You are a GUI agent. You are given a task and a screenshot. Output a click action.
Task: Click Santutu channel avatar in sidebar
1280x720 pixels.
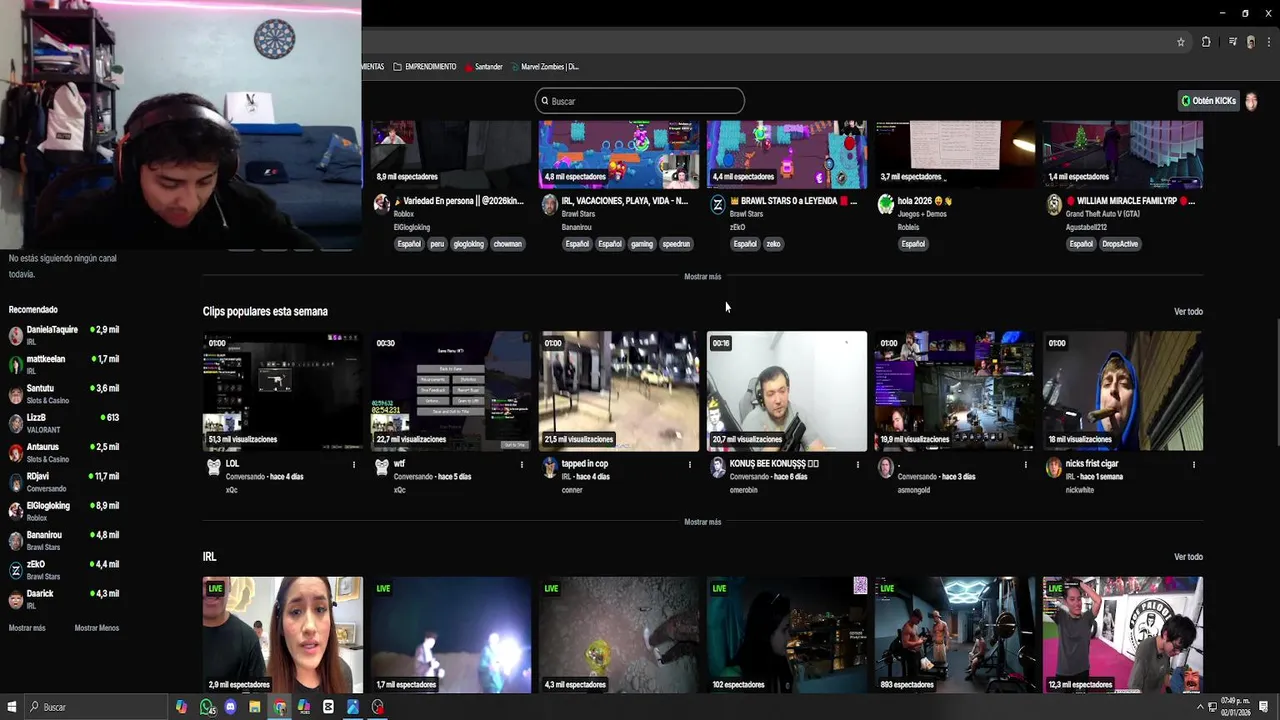coord(16,394)
